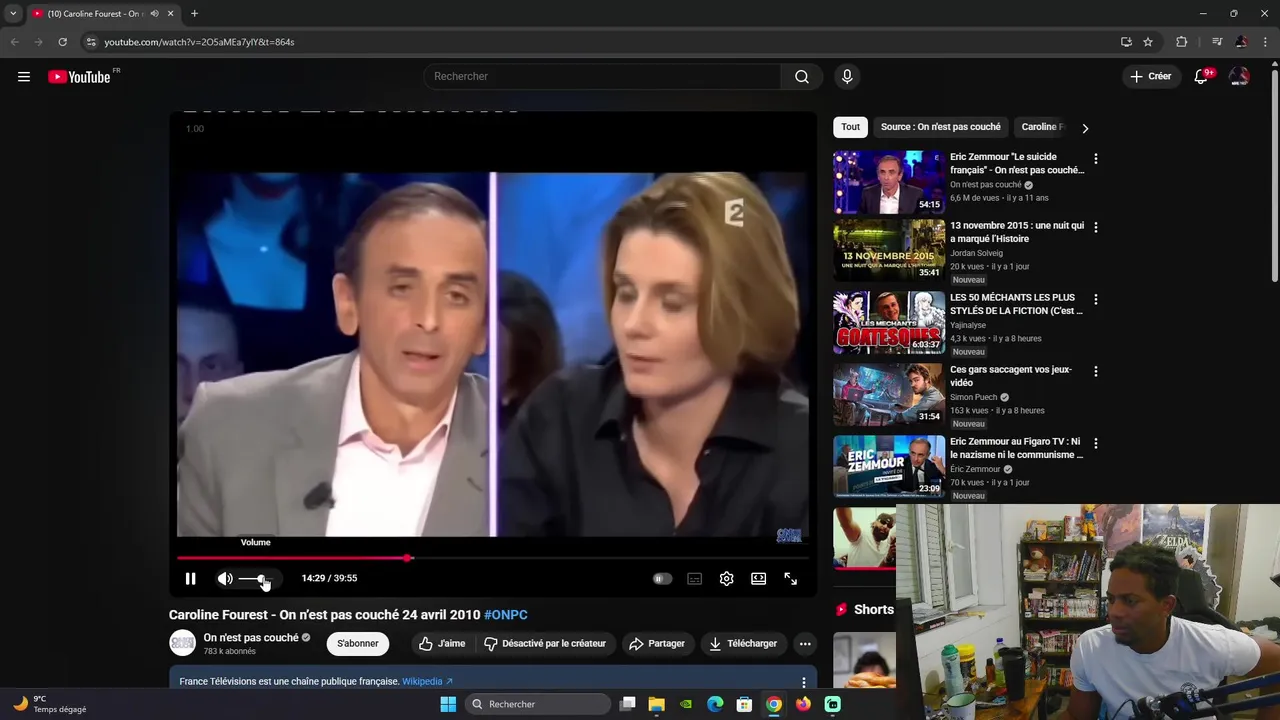This screenshot has height=720, width=1280.
Task: Mute the video with the speaker icon
Action: 225,578
